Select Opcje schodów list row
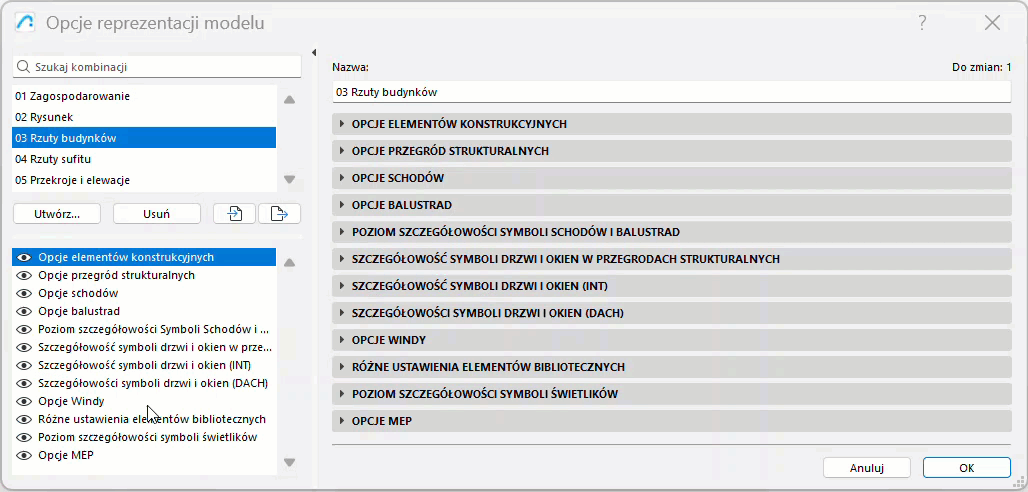This screenshot has height=492, width=1028. pyautogui.click(x=144, y=293)
